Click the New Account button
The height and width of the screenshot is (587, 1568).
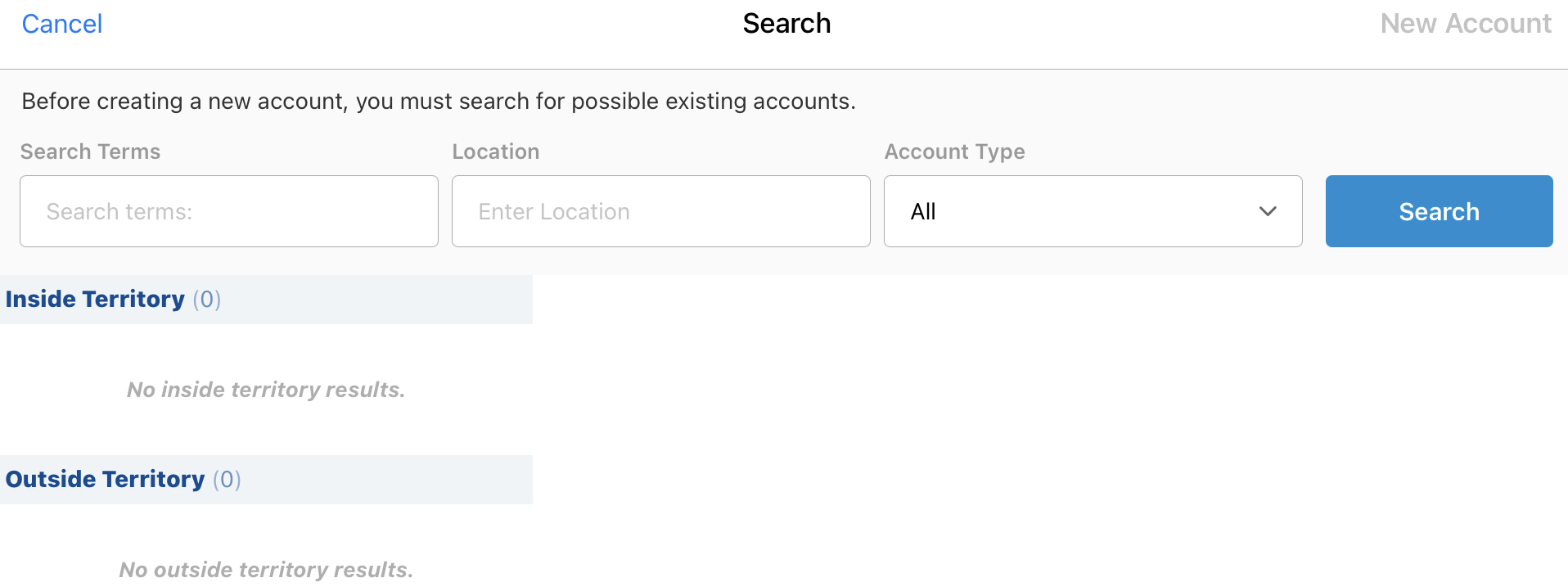pyautogui.click(x=1465, y=24)
